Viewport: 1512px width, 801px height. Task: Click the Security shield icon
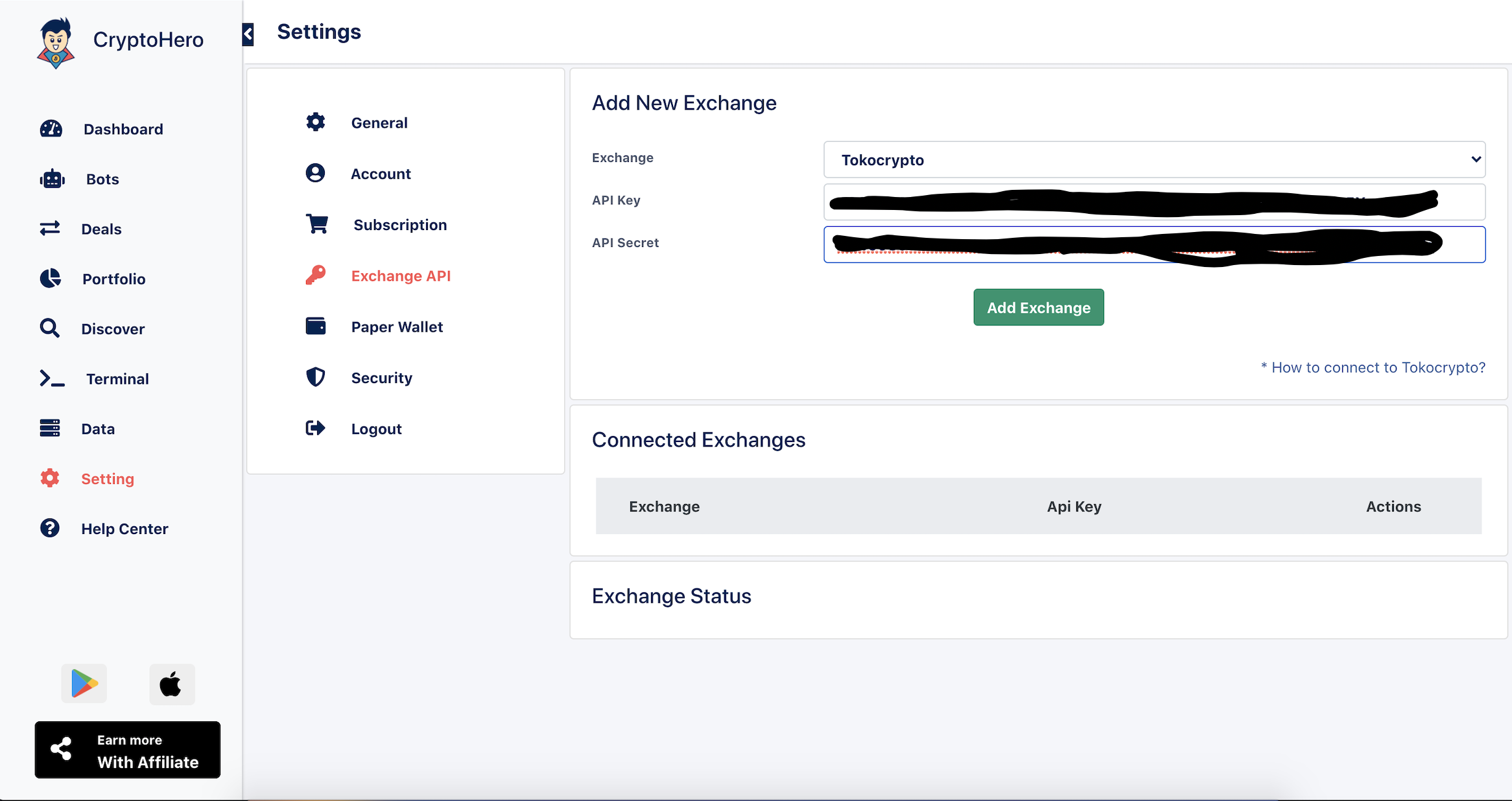point(316,377)
